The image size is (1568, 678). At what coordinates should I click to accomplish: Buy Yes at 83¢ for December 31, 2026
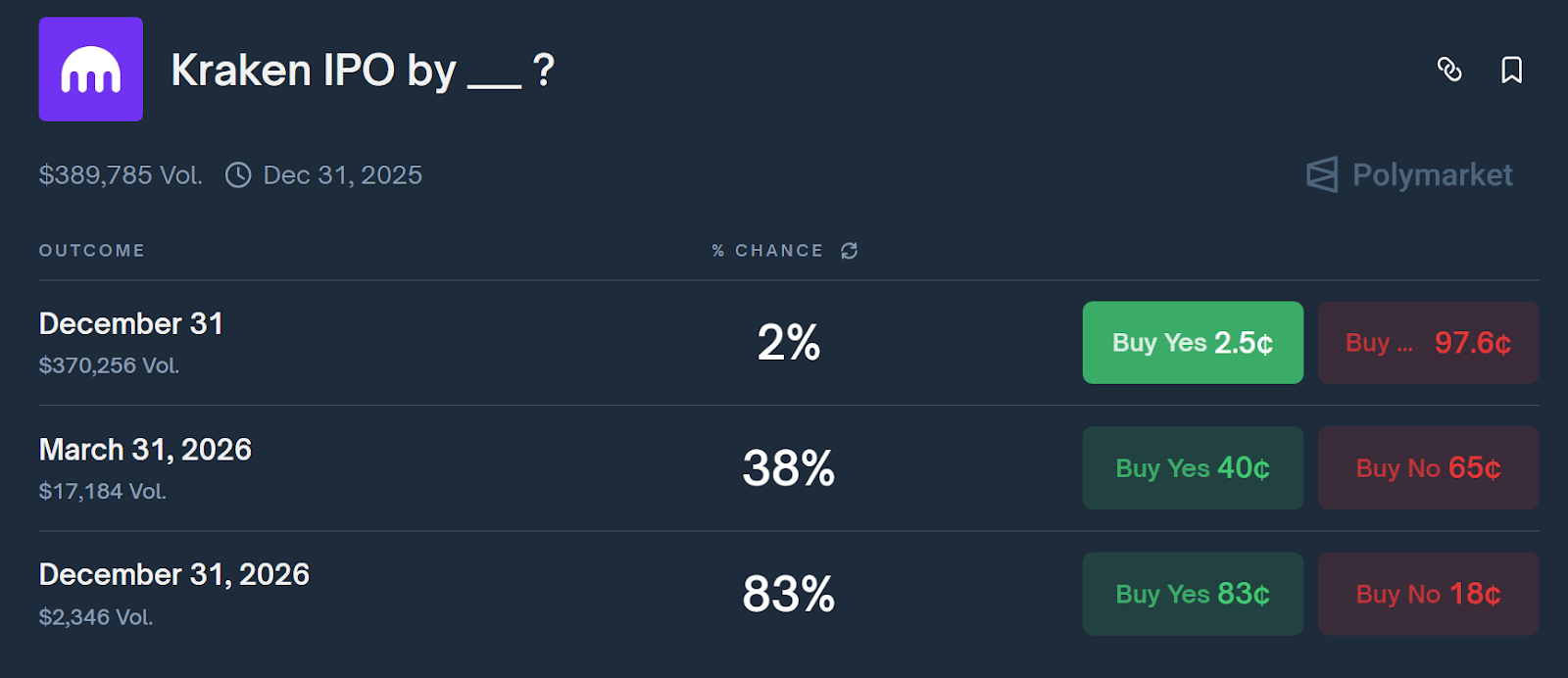(x=1193, y=594)
